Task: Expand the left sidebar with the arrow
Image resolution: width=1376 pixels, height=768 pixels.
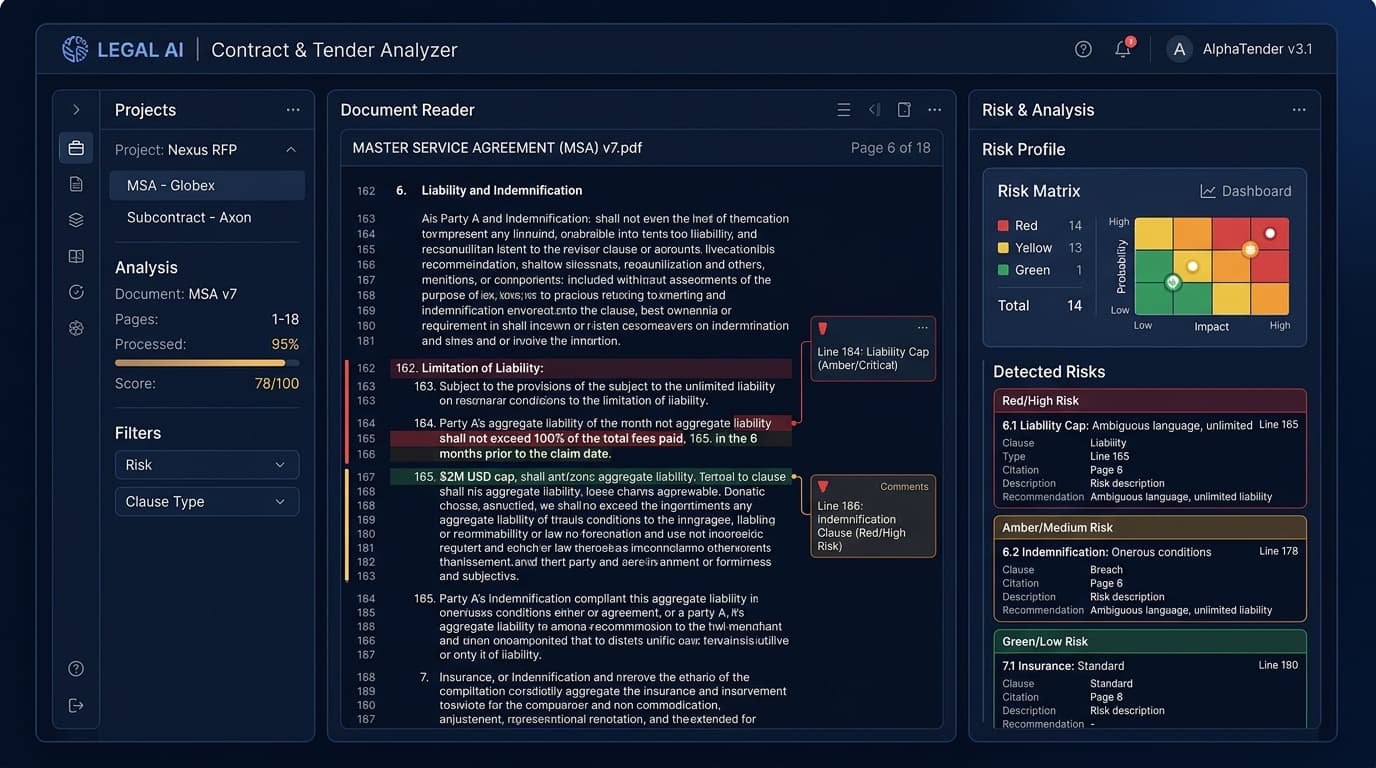Action: pyautogui.click(x=76, y=110)
